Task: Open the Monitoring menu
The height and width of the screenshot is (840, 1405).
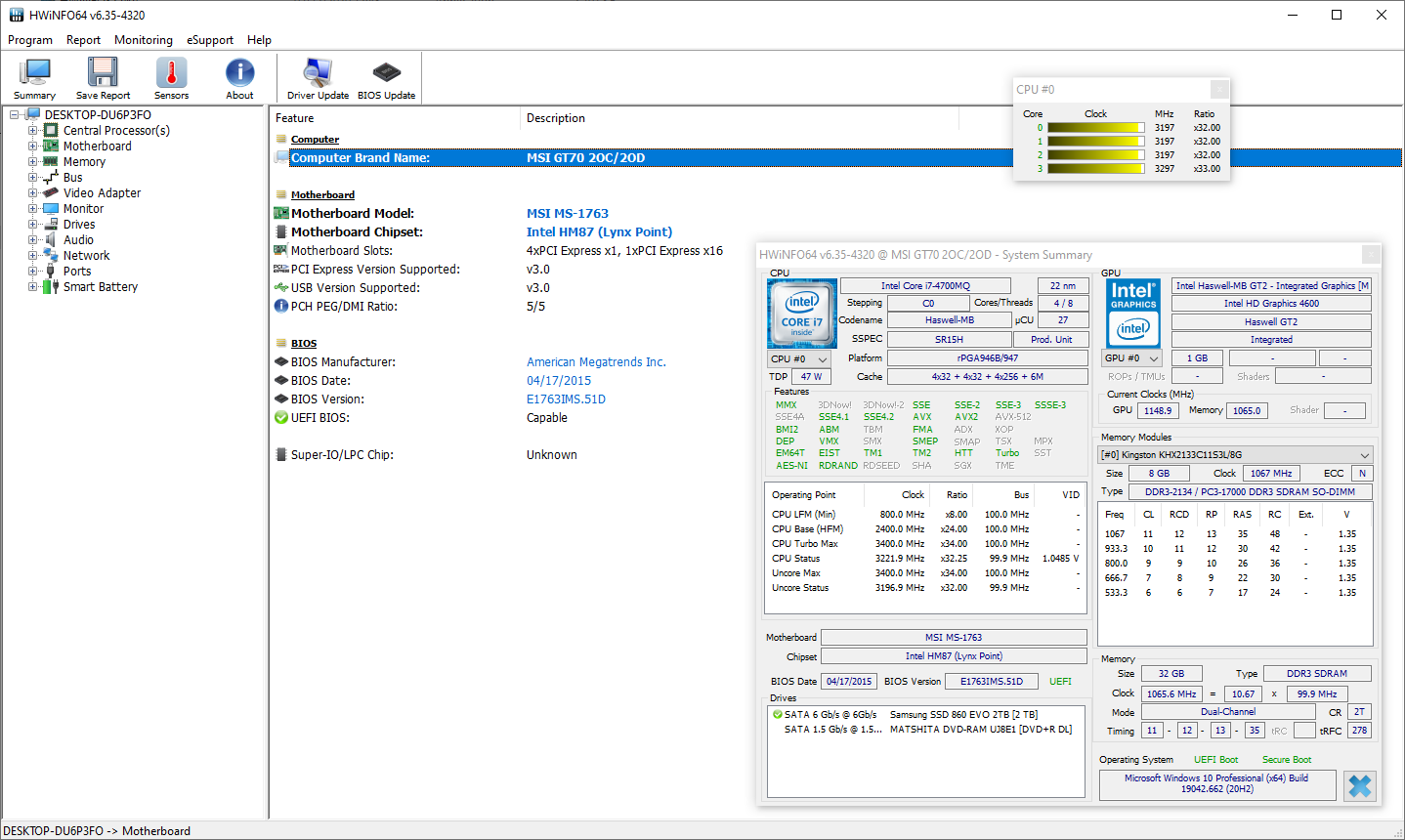Action: (143, 40)
